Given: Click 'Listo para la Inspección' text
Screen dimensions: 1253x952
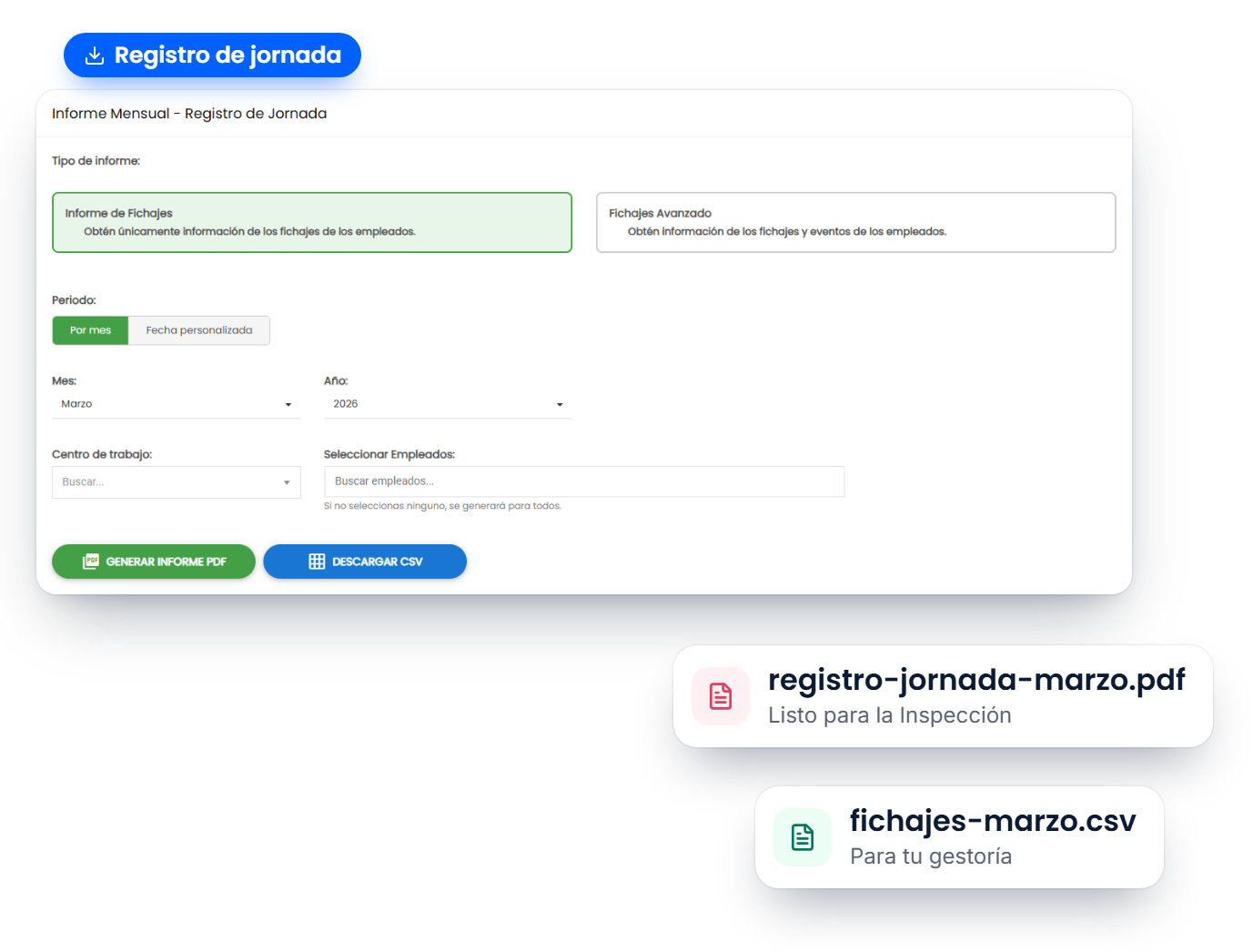Looking at the screenshot, I should pos(890,715).
